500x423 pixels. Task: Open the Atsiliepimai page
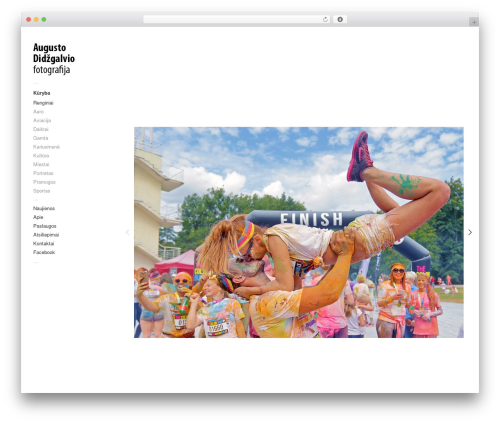click(x=46, y=235)
